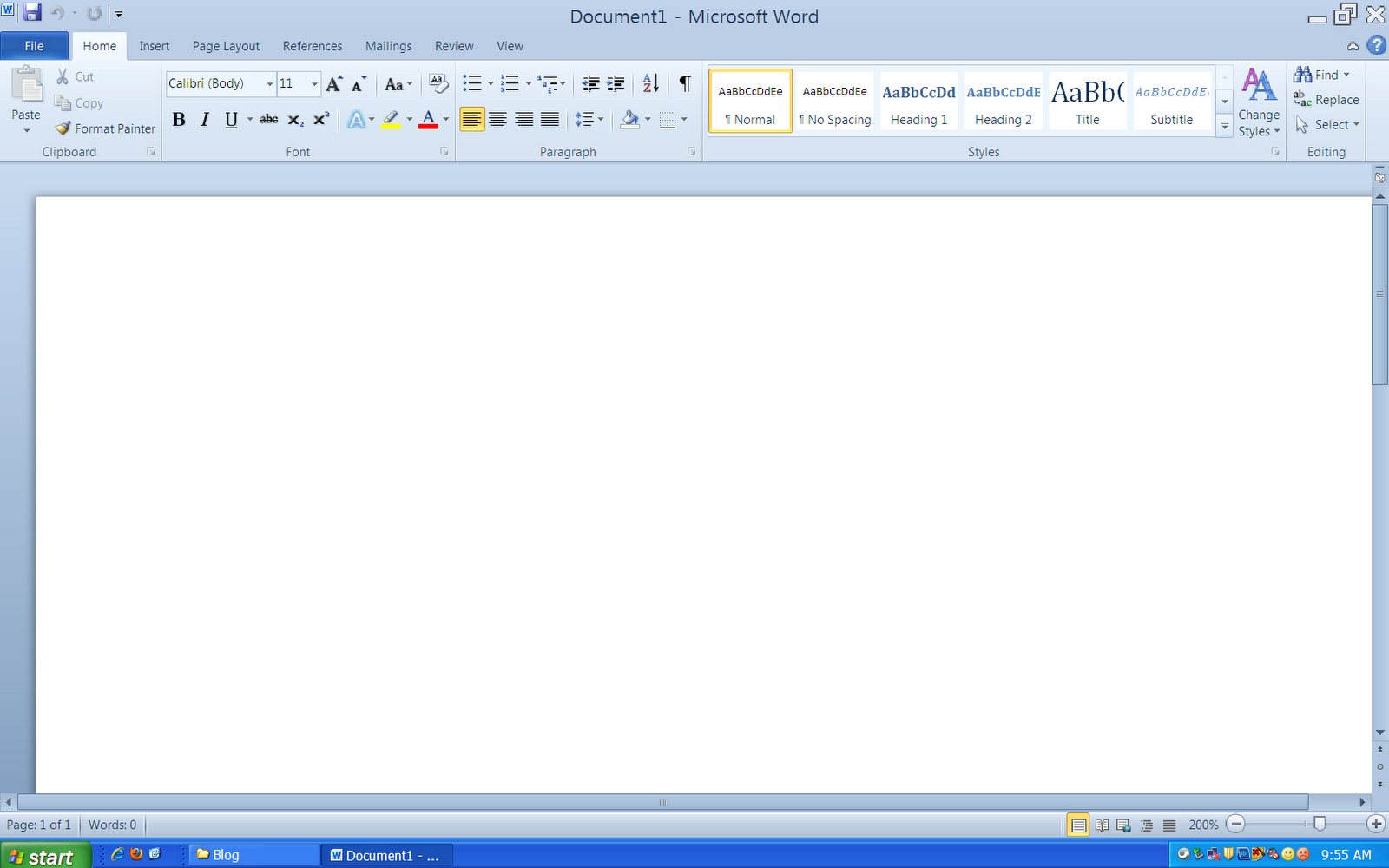The width and height of the screenshot is (1389, 868).
Task: Switch to the Review tab
Action: click(454, 46)
